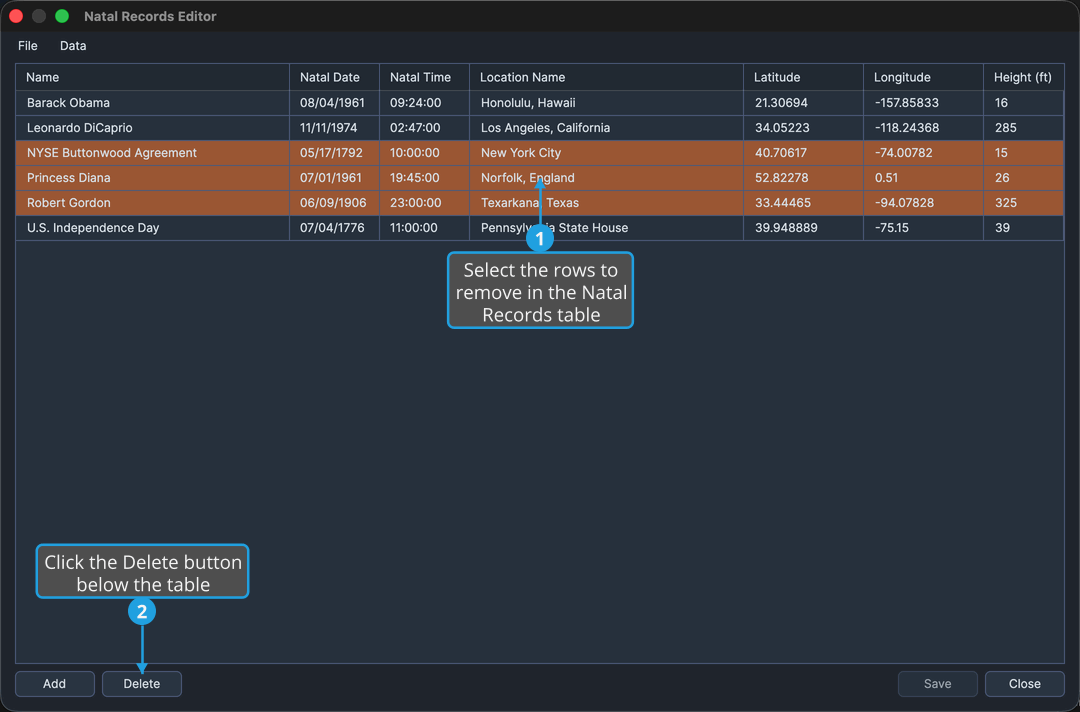Select the Princess Diana name cell
Screen dimensions: 1080x712
pyautogui.click(x=152, y=178)
